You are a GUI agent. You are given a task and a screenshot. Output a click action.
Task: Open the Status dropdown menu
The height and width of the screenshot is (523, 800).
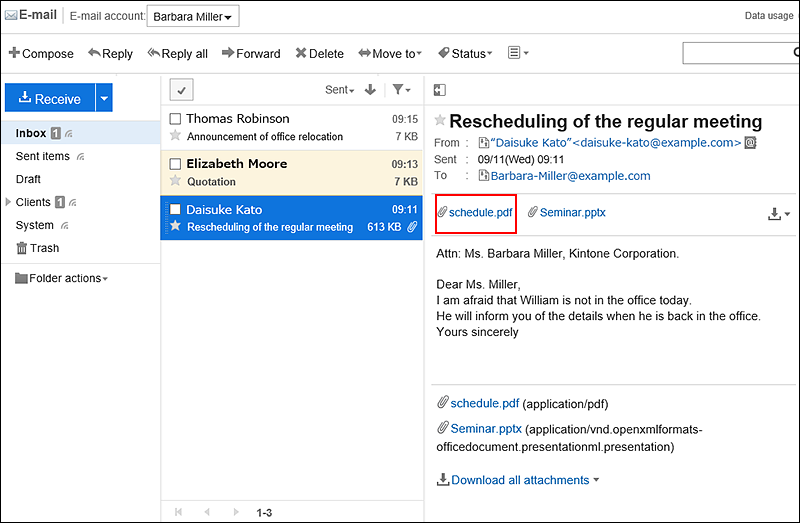(x=465, y=53)
